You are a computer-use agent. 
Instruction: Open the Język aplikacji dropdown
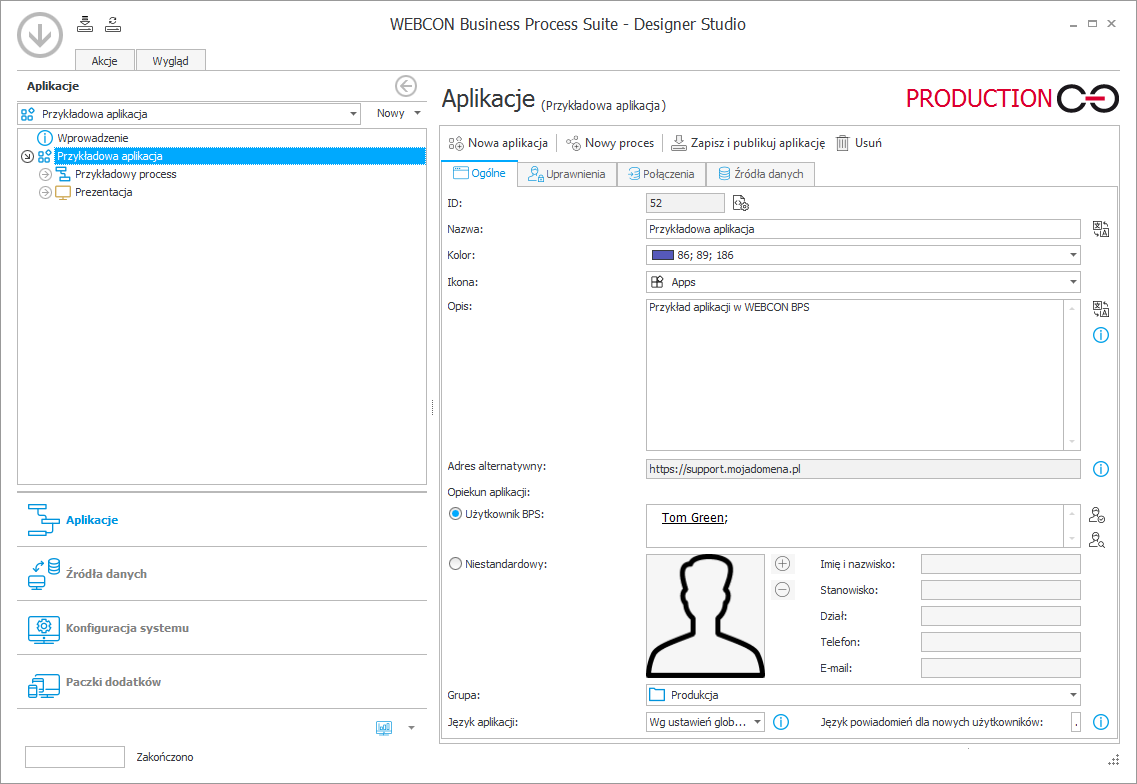pos(757,722)
